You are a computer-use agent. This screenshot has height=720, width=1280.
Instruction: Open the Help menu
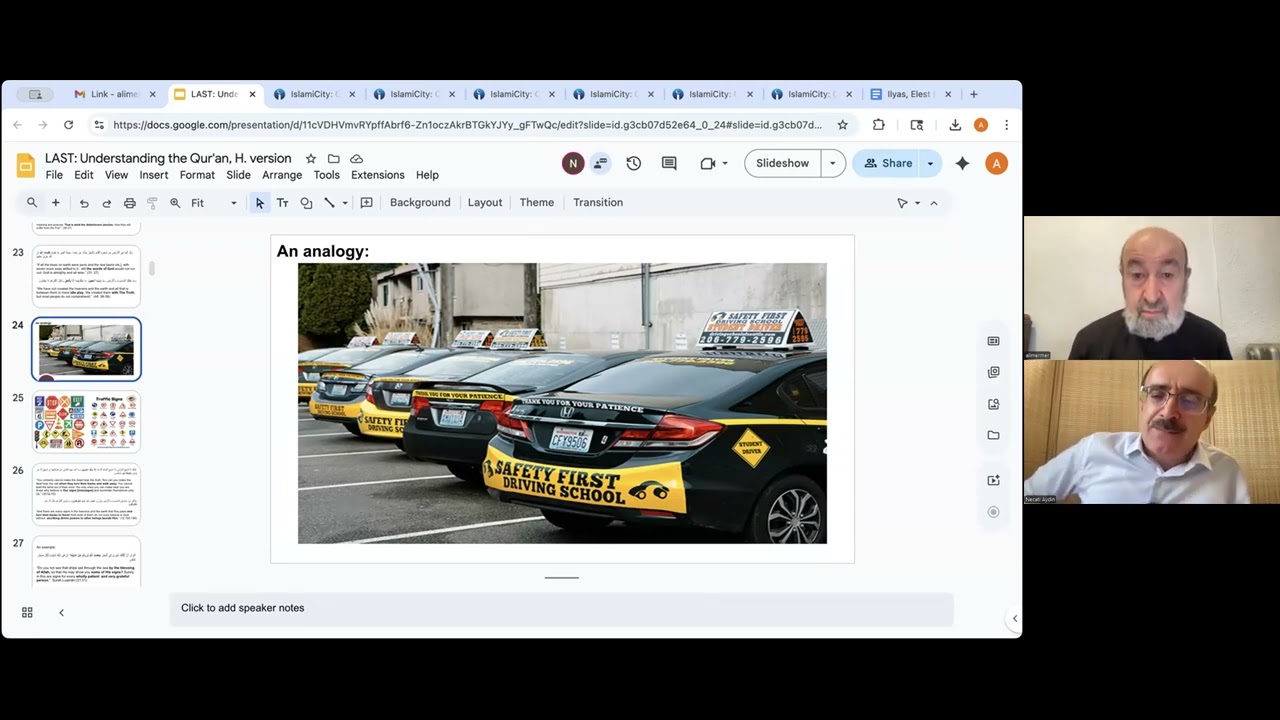pos(427,175)
